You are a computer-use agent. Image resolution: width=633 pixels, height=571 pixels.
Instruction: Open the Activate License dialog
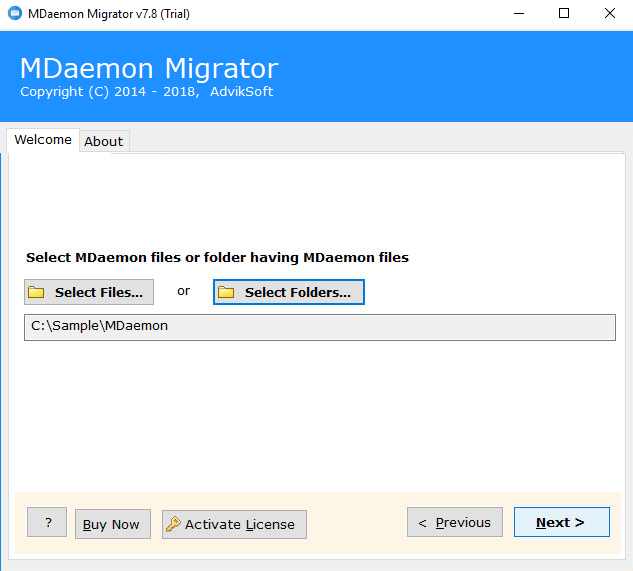point(234,524)
